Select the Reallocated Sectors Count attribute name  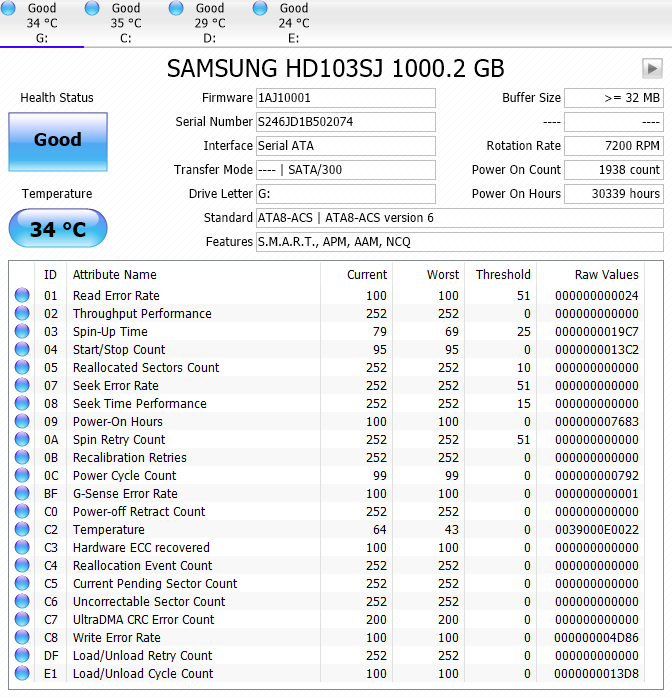[146, 368]
